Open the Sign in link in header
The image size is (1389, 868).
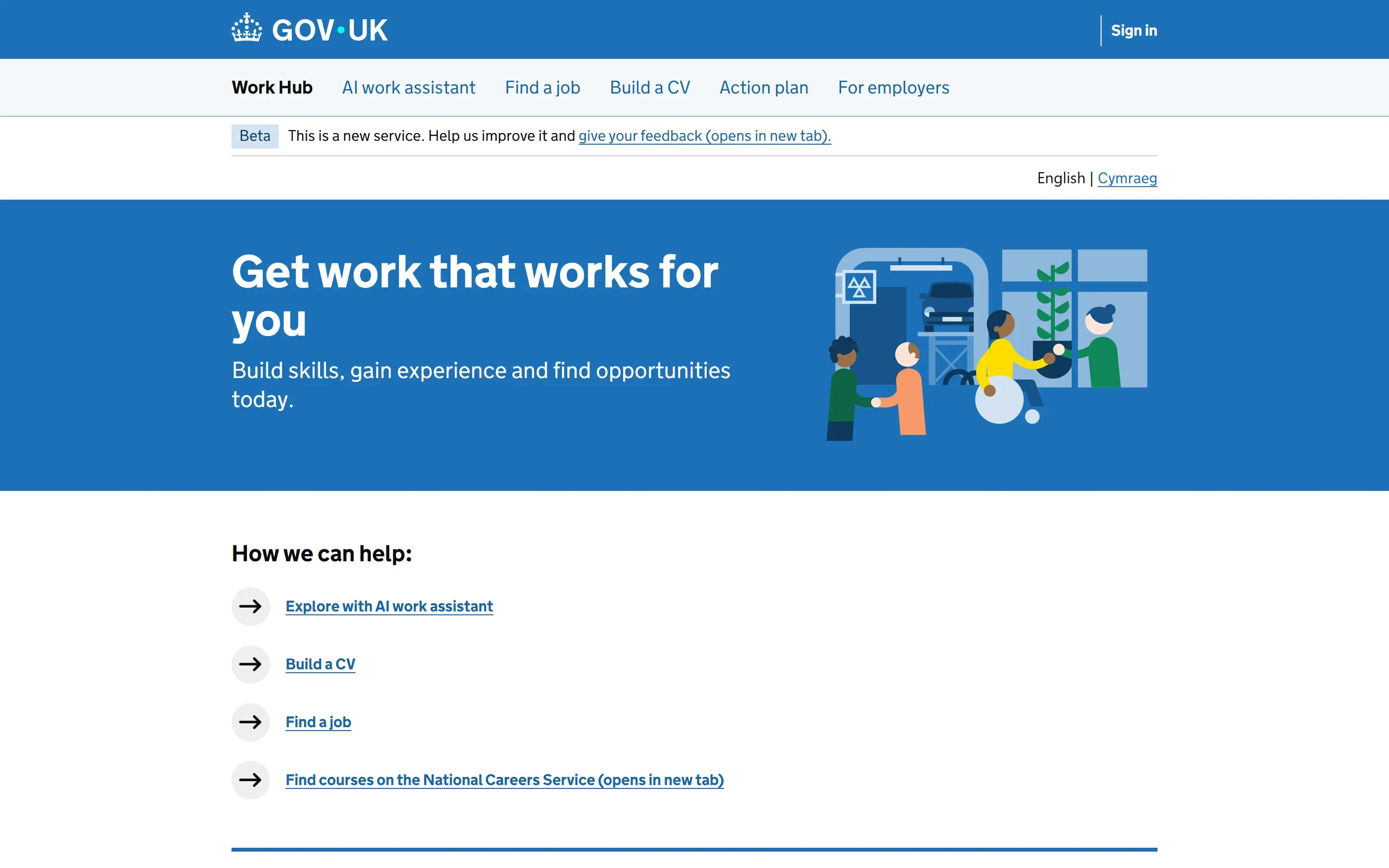pyautogui.click(x=1133, y=30)
